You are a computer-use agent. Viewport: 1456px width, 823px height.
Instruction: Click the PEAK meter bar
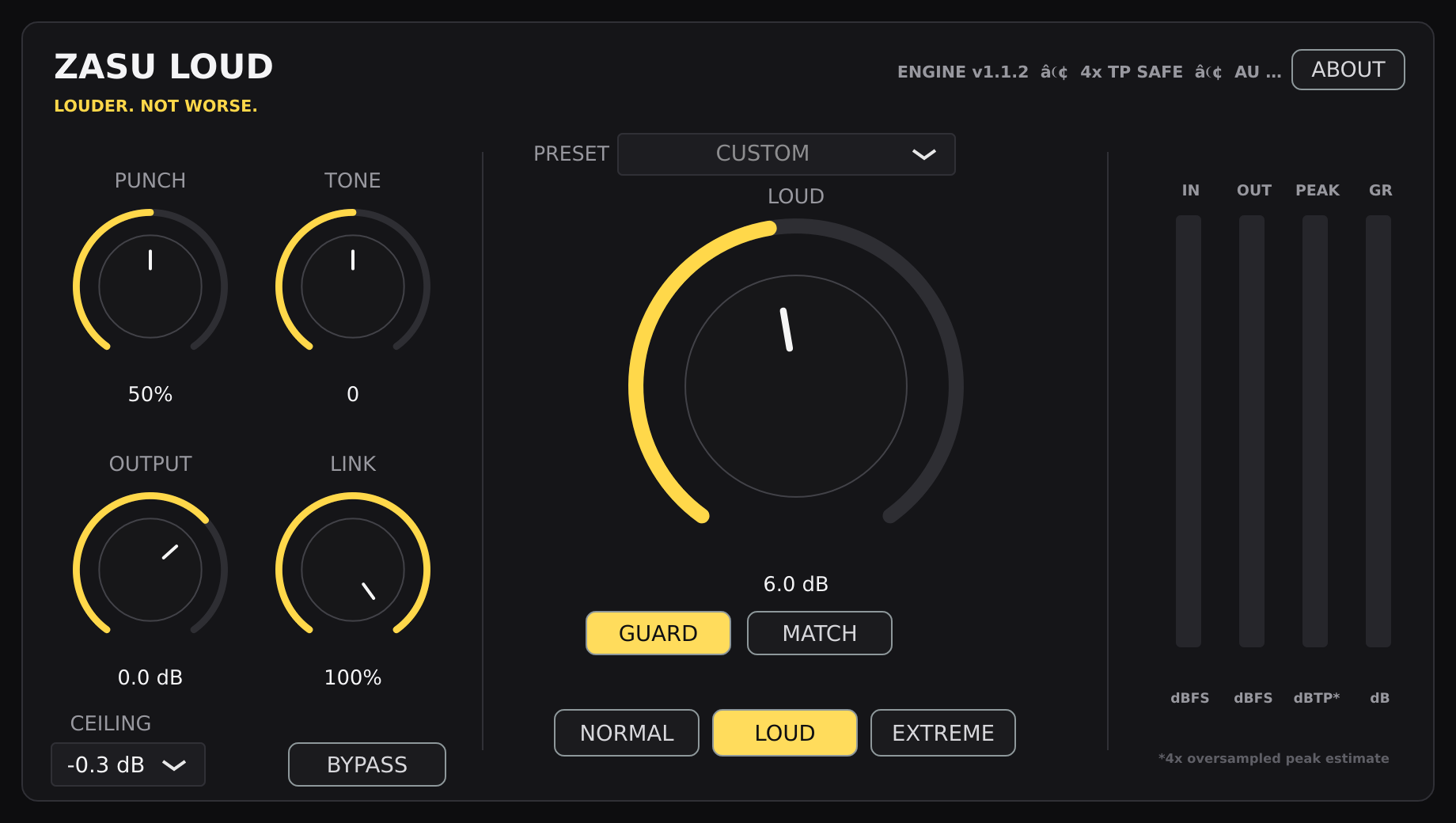pos(1315,431)
